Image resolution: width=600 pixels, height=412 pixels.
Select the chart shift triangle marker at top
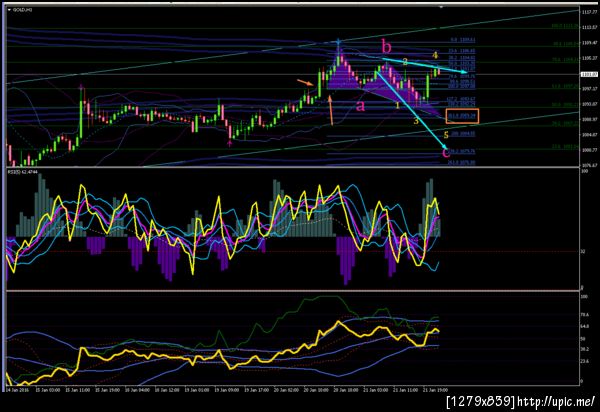(x=441, y=7)
